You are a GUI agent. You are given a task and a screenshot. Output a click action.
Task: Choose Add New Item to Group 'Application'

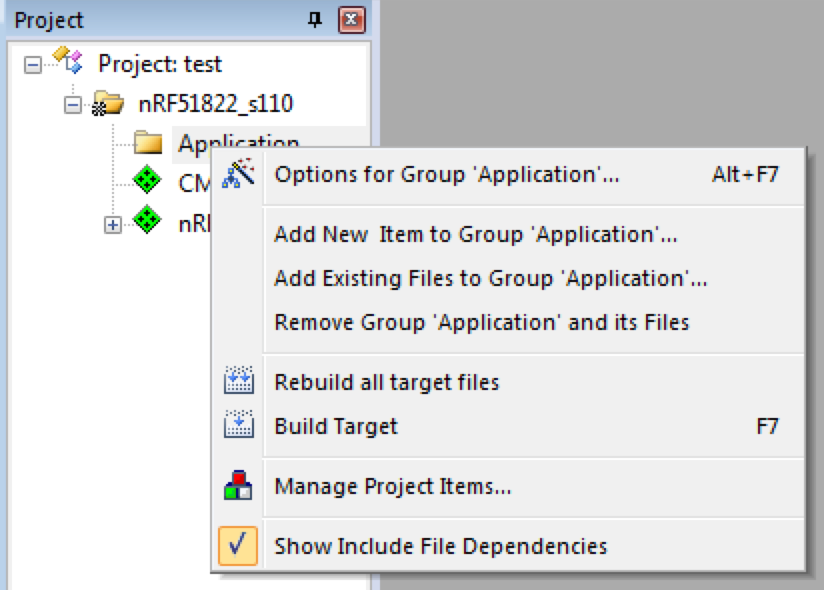[475, 234]
